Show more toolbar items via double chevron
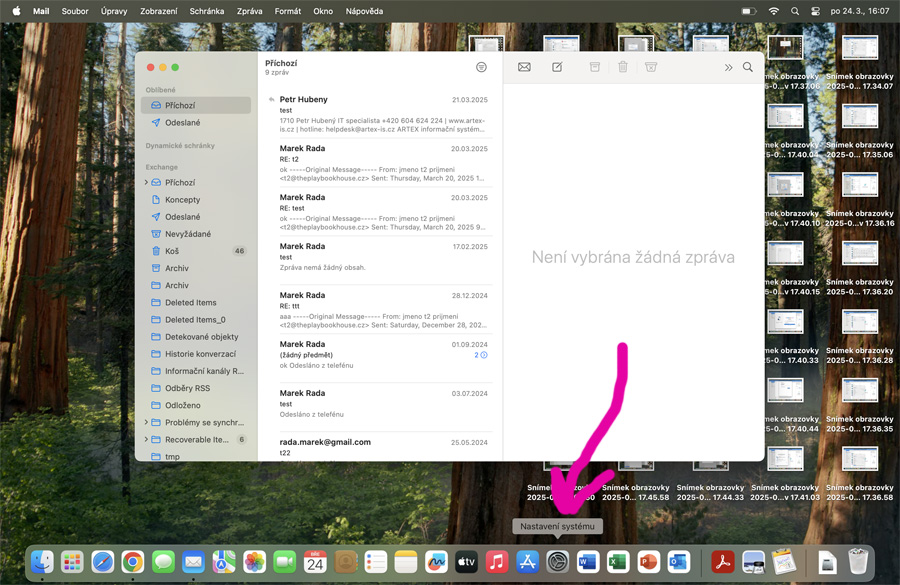This screenshot has width=900, height=585. [x=728, y=67]
